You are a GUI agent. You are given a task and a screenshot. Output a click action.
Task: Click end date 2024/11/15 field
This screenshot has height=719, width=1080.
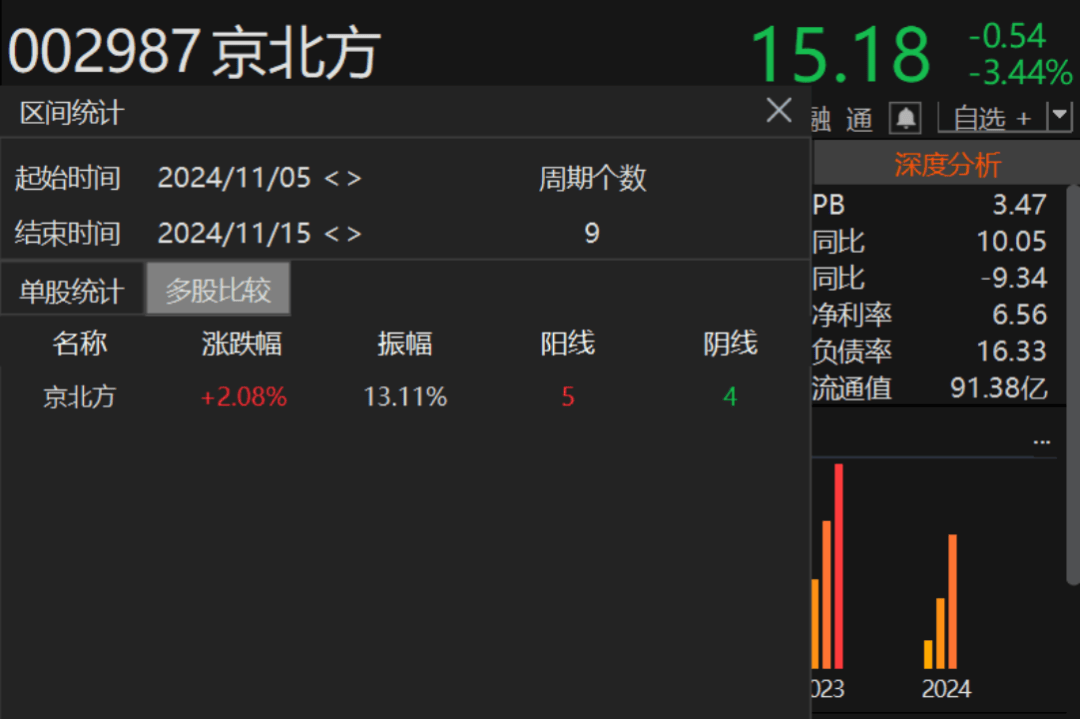(x=234, y=233)
